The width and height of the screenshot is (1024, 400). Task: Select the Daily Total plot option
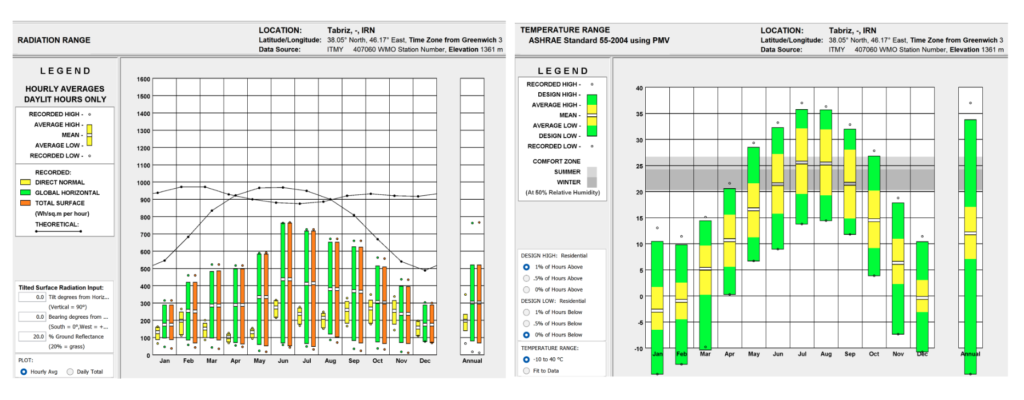click(70, 372)
